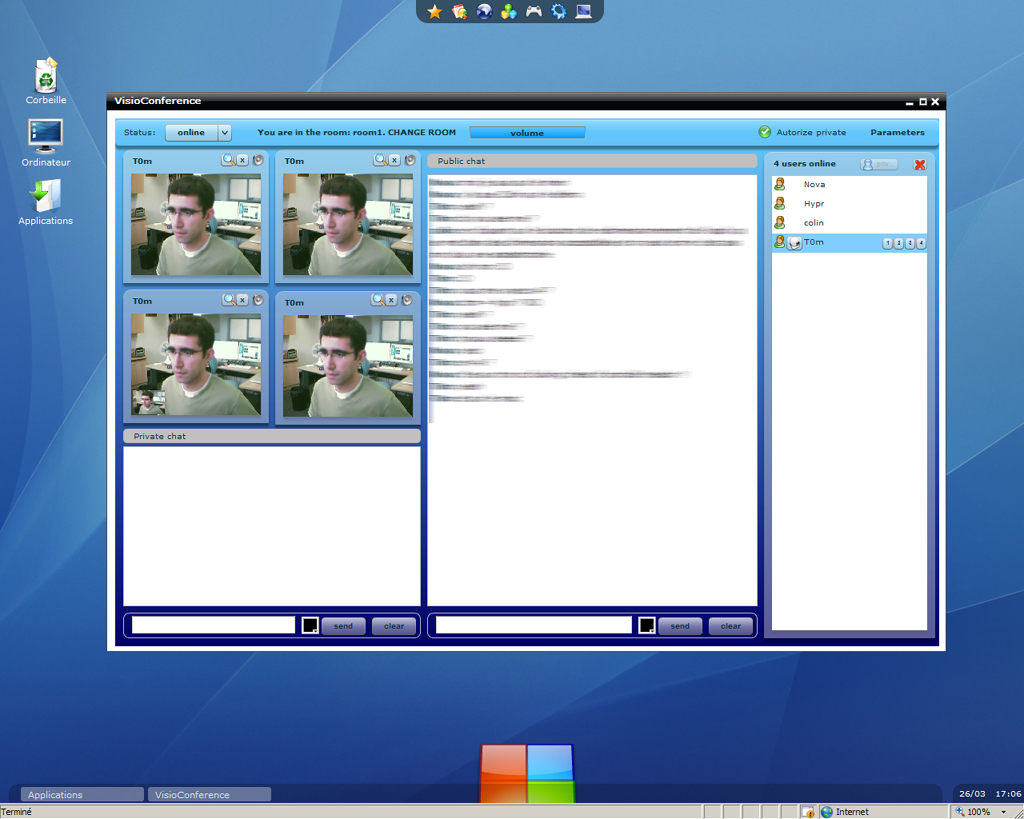Focus the private chat message input
Image resolution: width=1024 pixels, height=819 pixels.
click(x=214, y=625)
